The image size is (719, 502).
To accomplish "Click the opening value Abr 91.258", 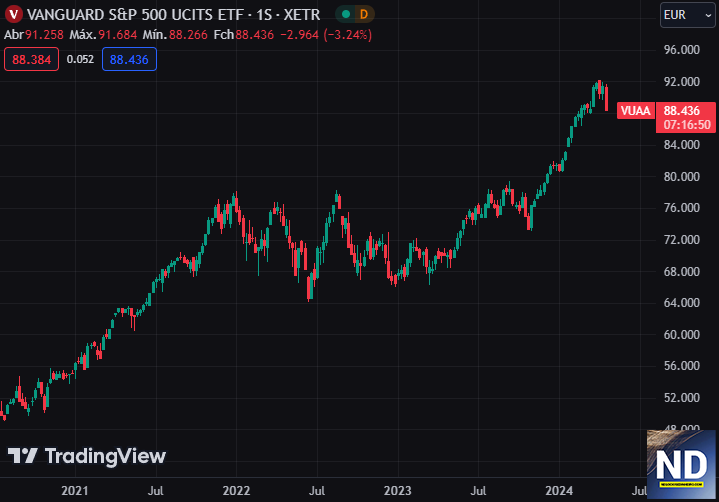I will point(34,35).
